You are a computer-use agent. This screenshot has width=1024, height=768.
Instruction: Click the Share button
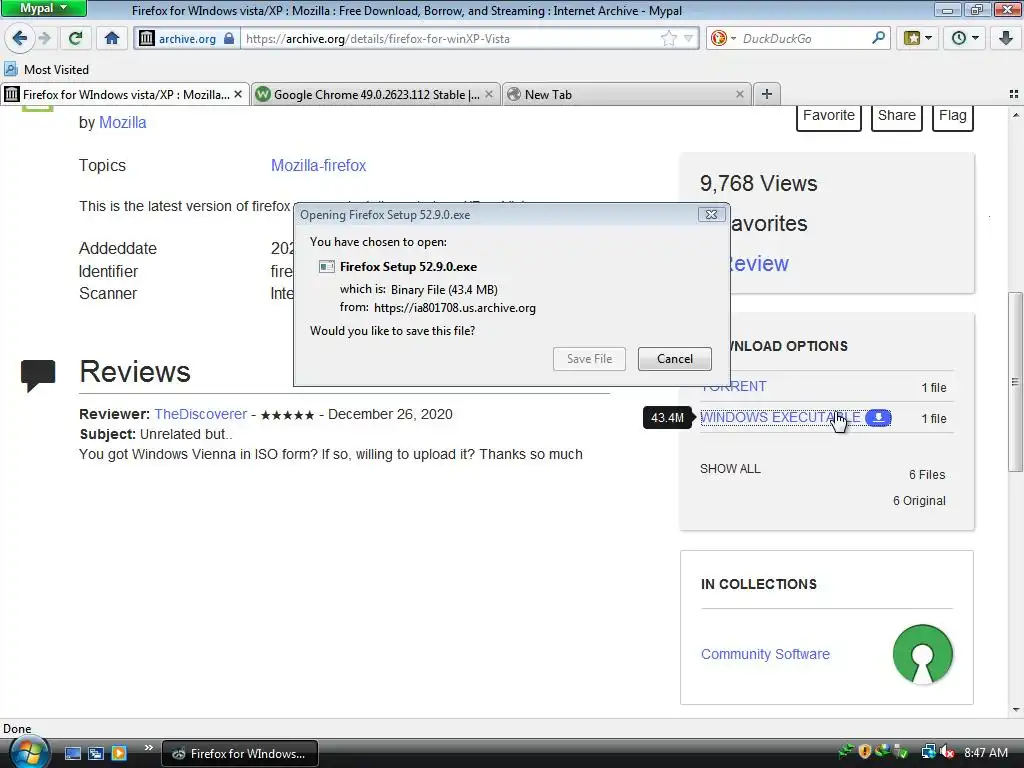[x=897, y=116]
